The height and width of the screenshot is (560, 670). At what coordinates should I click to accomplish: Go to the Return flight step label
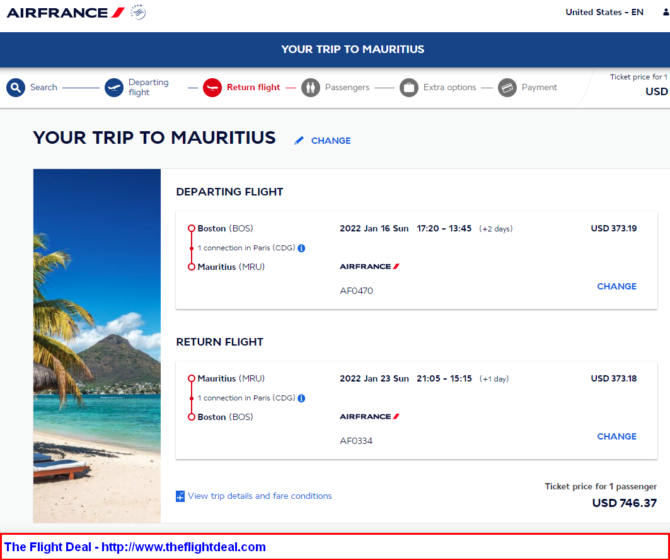(x=253, y=87)
